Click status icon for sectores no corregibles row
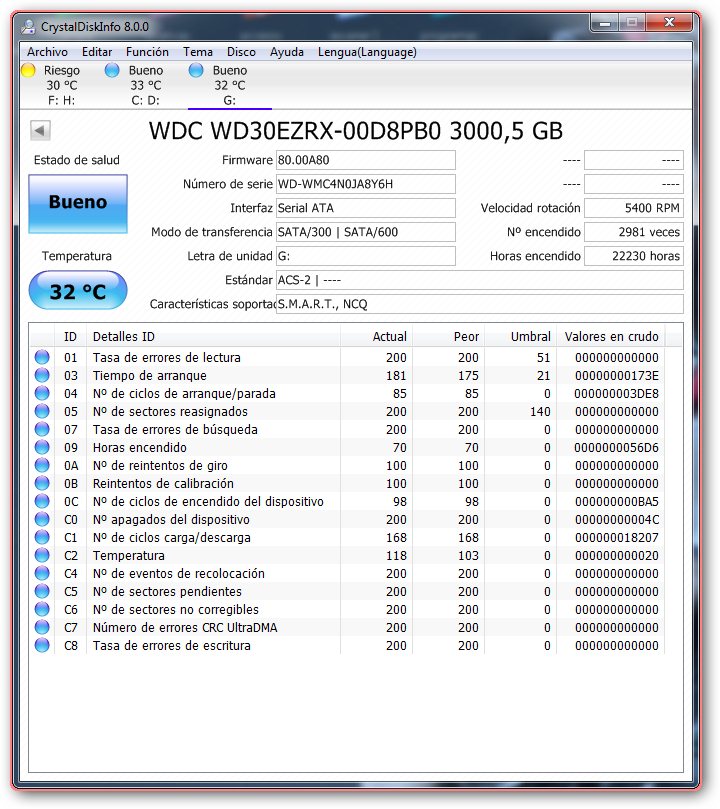This screenshot has height=809, width=720. pyautogui.click(x=42, y=609)
